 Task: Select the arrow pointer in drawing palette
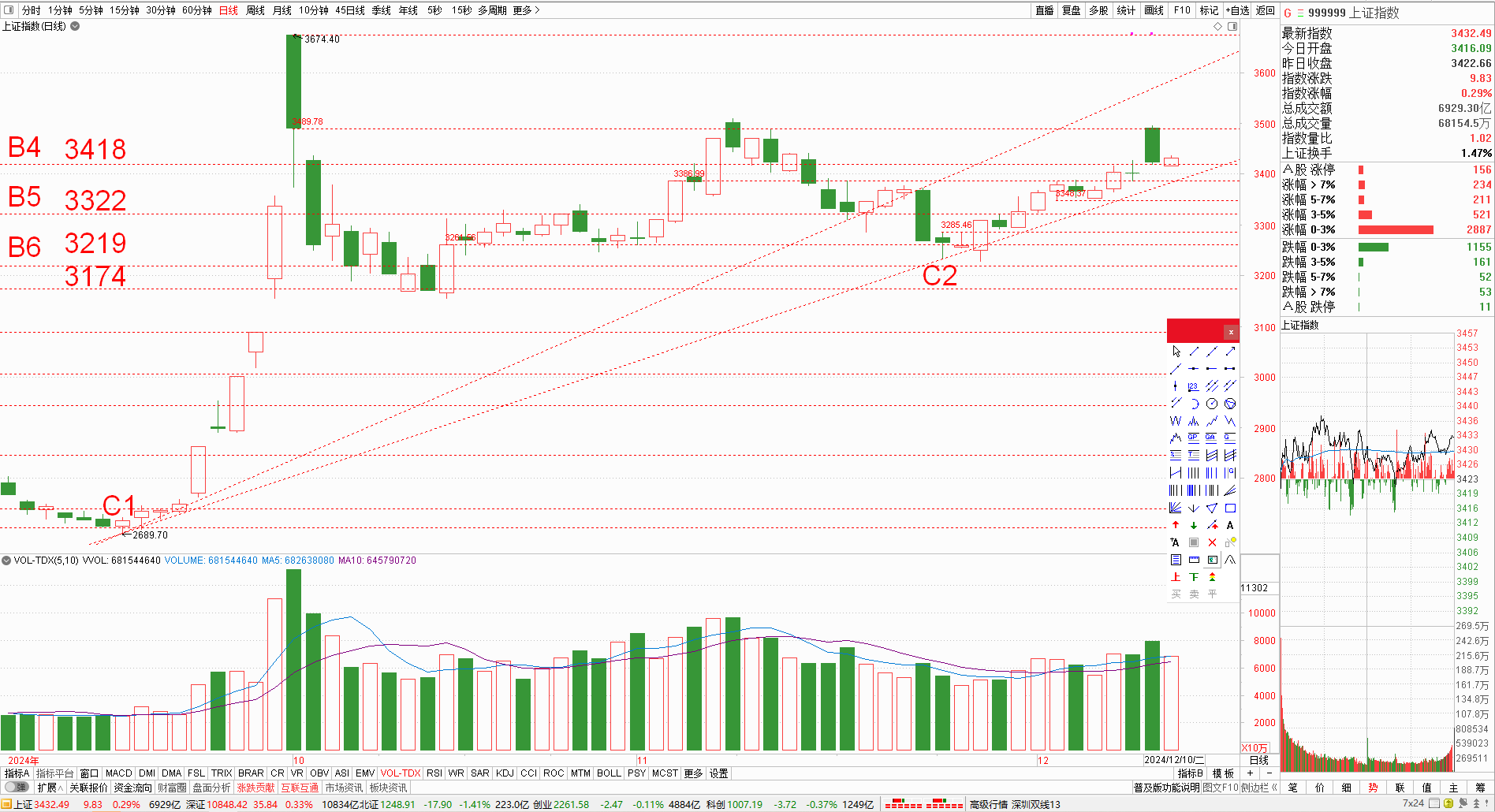coord(1176,352)
